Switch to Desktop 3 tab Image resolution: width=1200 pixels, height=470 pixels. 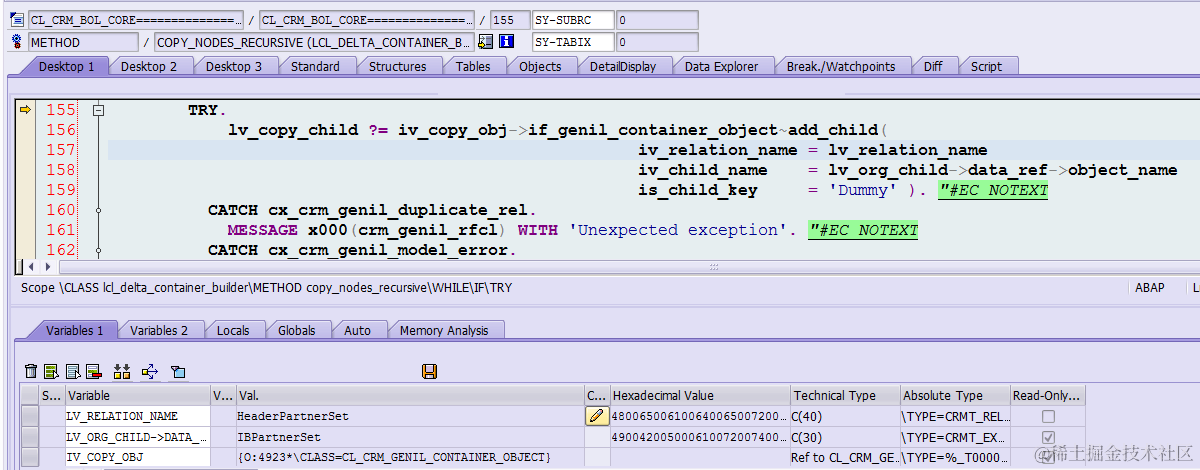coord(234,66)
